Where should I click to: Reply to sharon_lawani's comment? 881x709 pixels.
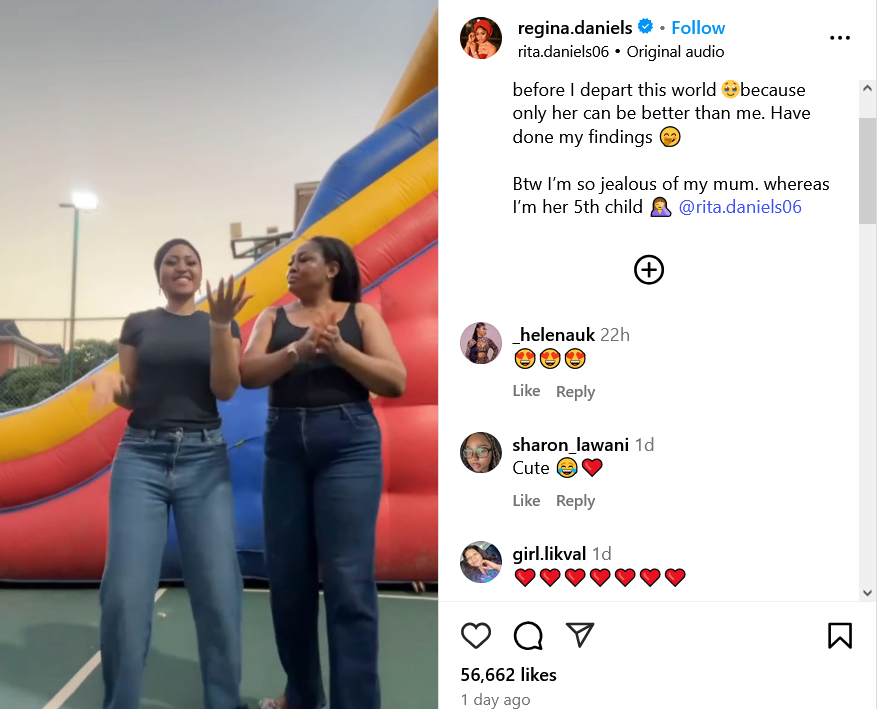[575, 500]
